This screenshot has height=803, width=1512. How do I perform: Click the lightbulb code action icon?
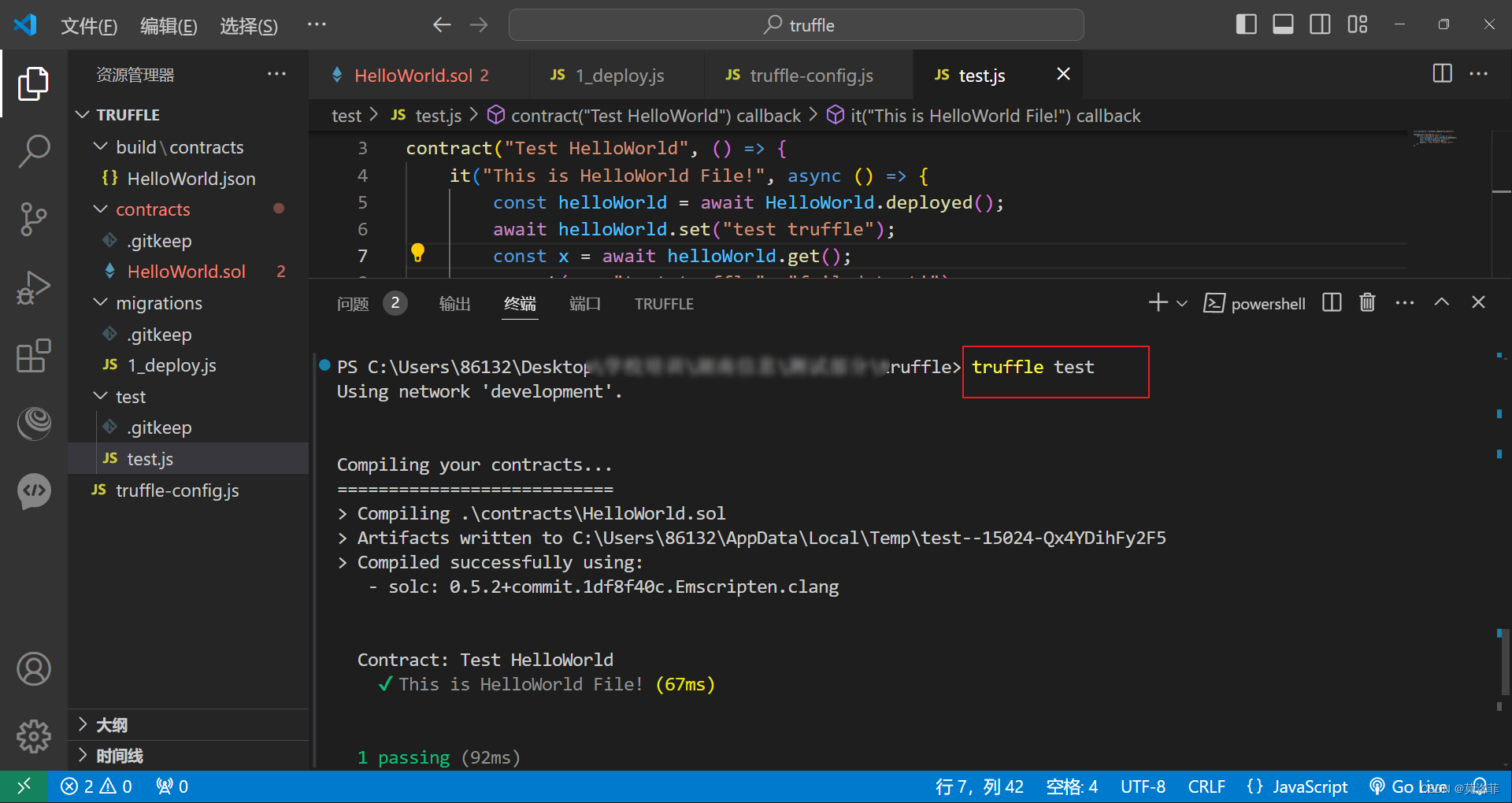coord(418,253)
